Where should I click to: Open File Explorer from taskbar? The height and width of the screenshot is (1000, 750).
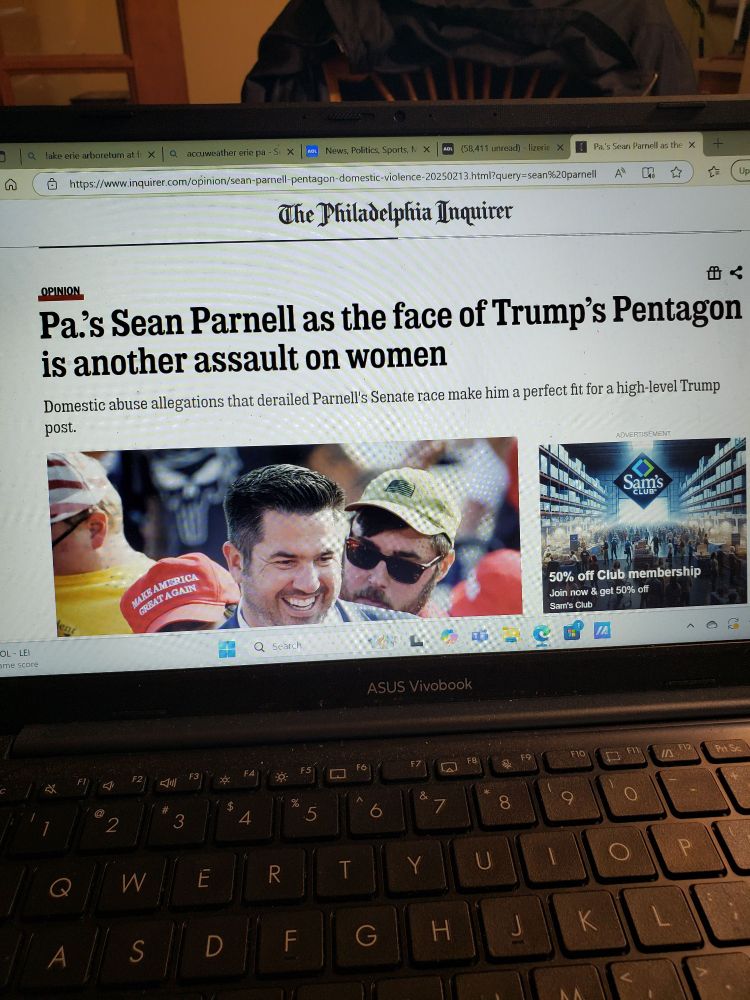coord(511,635)
